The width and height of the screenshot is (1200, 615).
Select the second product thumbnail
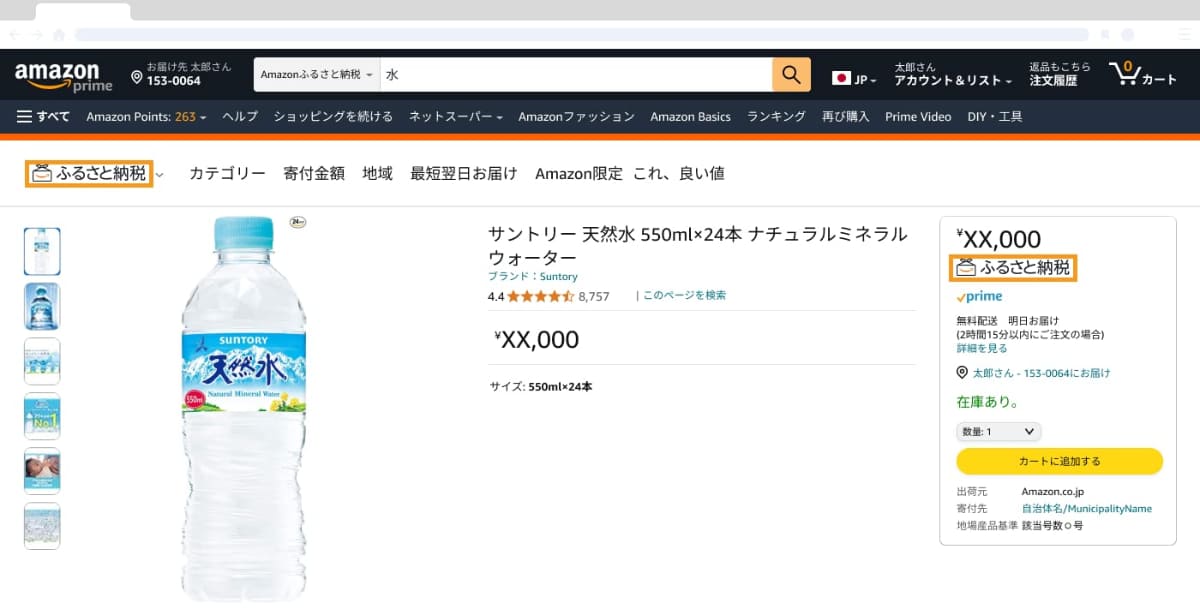coord(42,306)
